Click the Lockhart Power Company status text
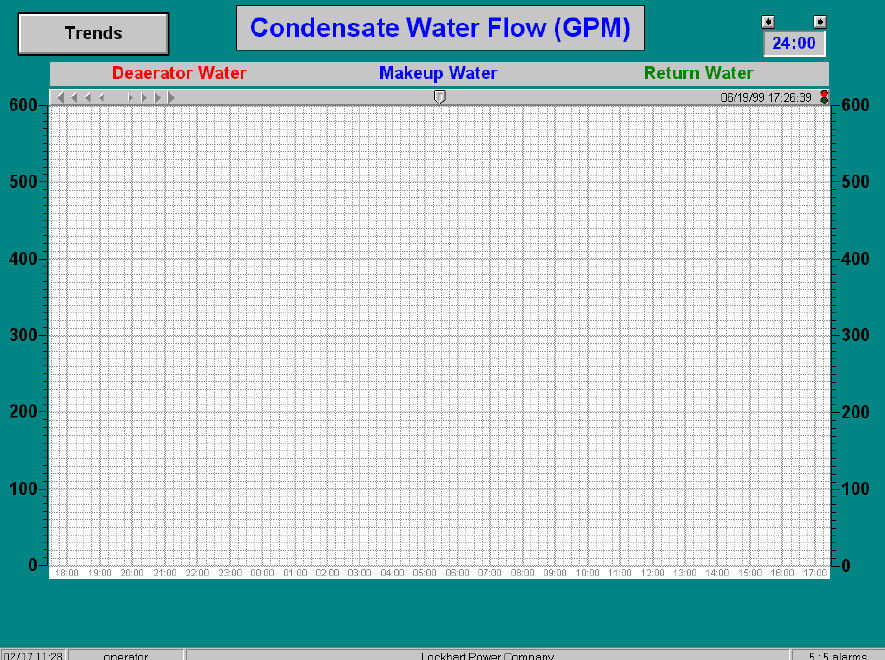Image resolution: width=885 pixels, height=660 pixels. tap(488, 656)
